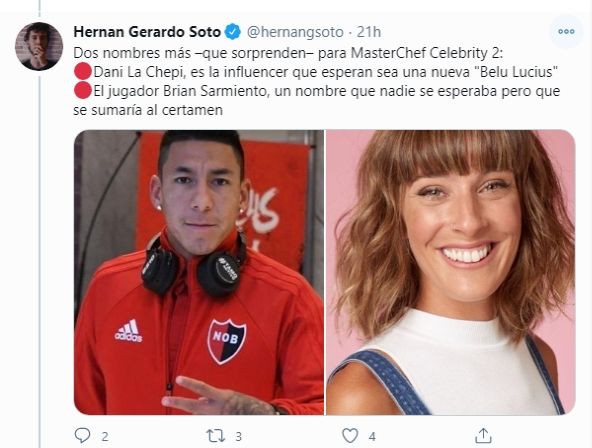Viewport: 592px width, 448px height.
Task: Click the retweet count number 3
Action: point(239,437)
